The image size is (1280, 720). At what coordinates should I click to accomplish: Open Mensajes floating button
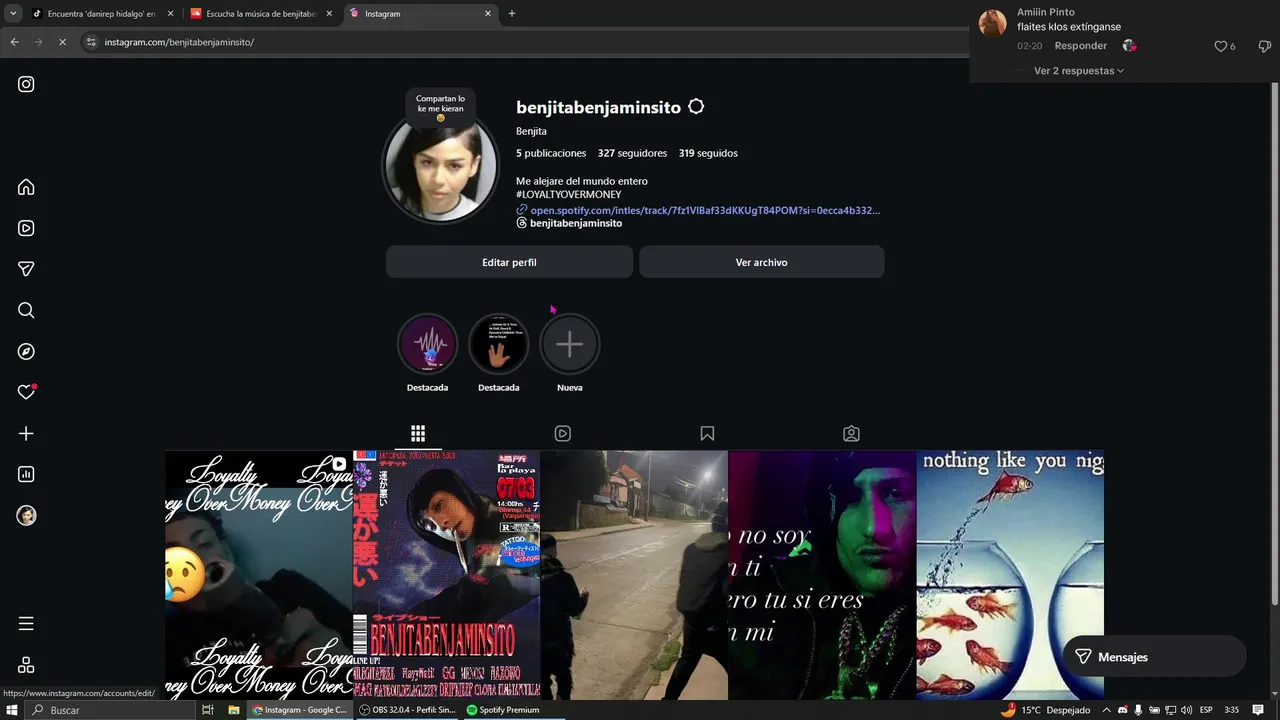coord(1154,657)
